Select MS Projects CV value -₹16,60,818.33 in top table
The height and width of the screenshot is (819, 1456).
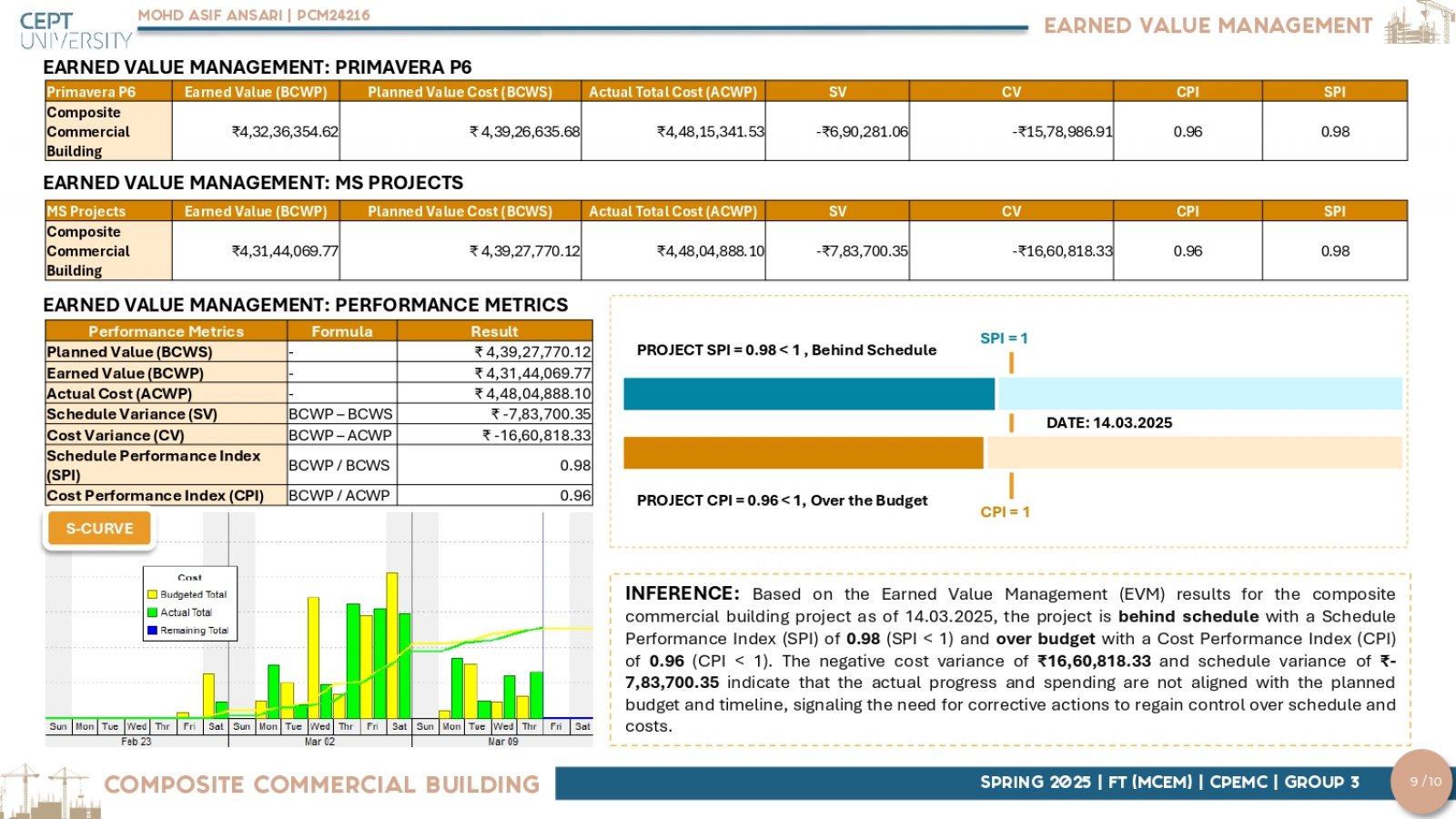(1062, 251)
